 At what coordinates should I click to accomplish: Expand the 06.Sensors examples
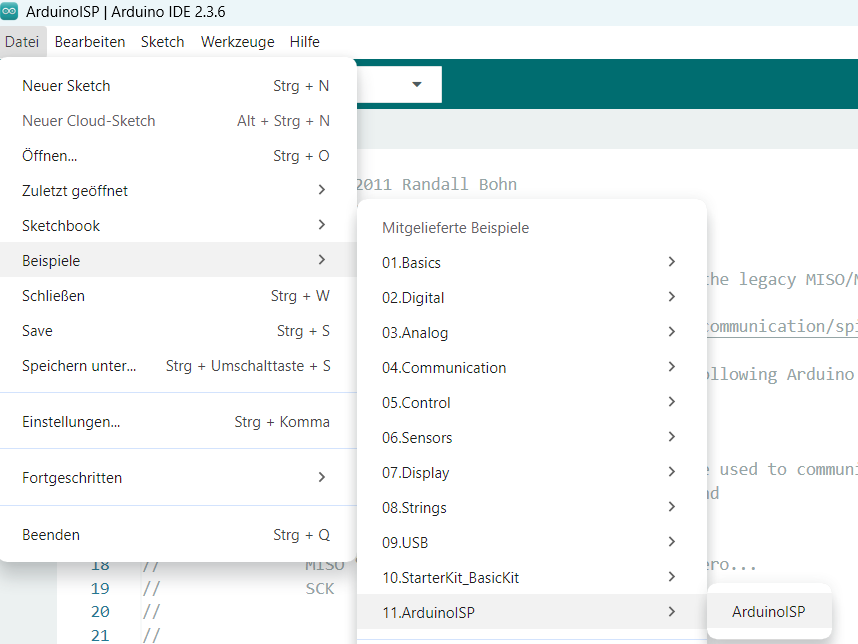pos(531,438)
